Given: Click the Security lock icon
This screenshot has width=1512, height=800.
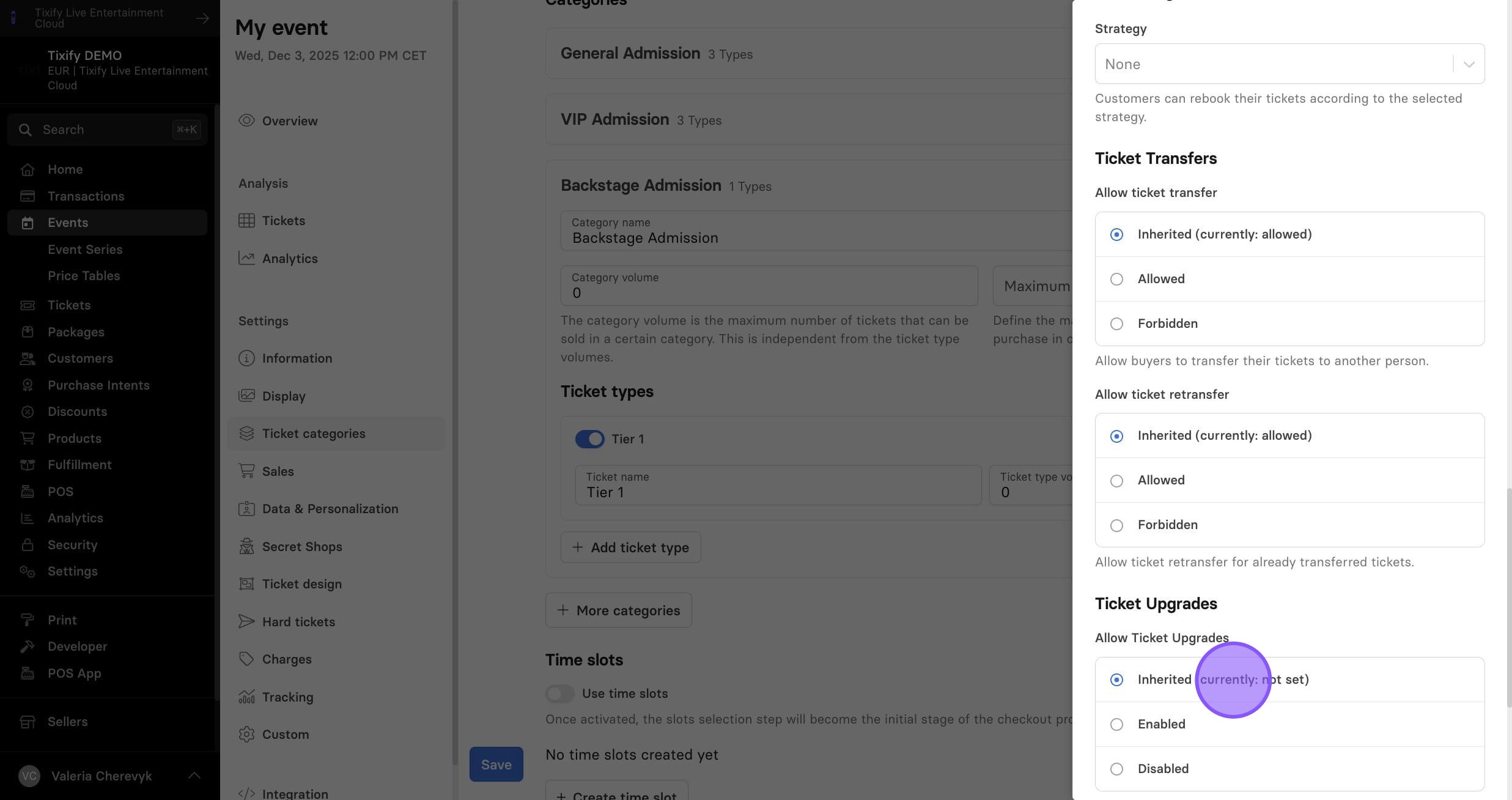Looking at the screenshot, I should point(27,545).
